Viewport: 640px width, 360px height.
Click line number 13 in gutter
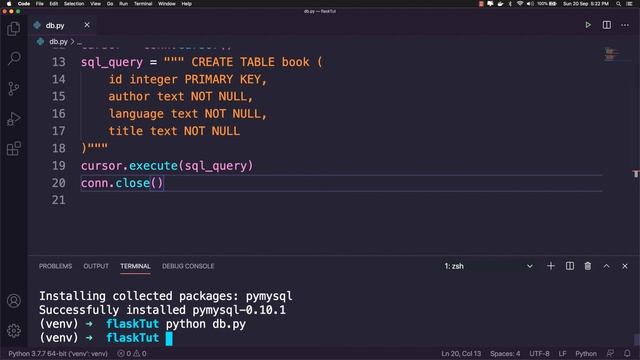click(x=58, y=62)
